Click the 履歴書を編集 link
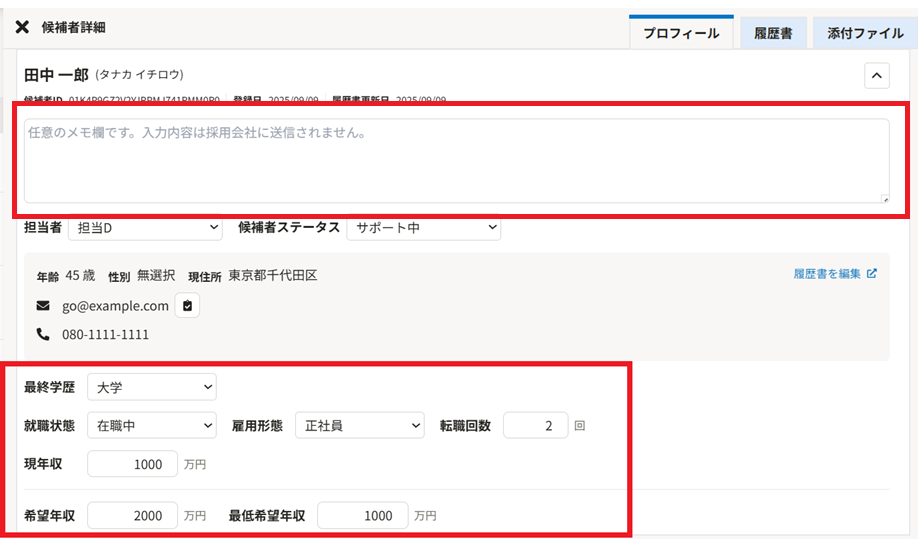 (x=827, y=273)
